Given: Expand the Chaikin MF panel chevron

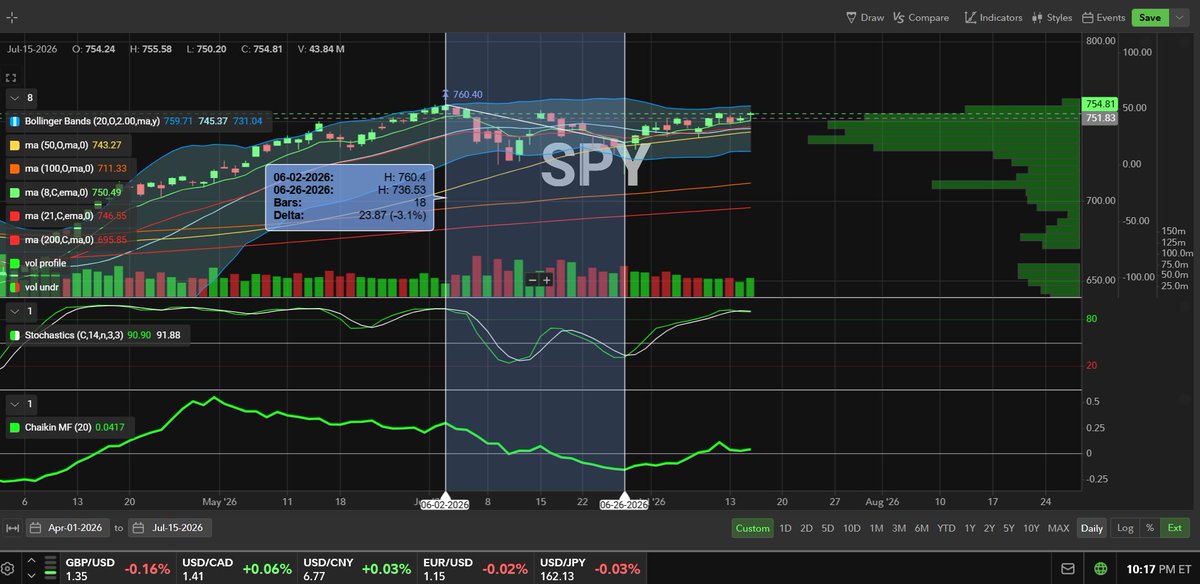Looking at the screenshot, I should (14, 404).
